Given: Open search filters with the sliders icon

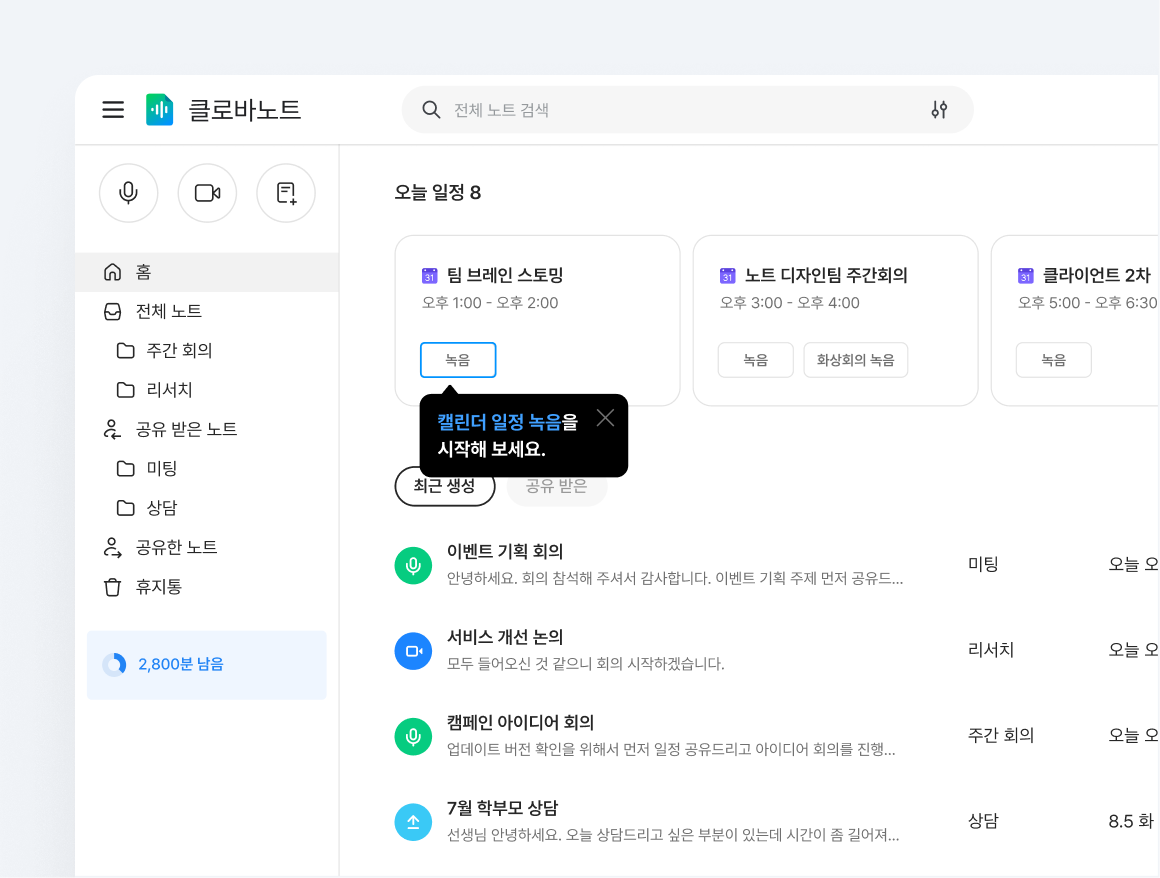Looking at the screenshot, I should [940, 110].
